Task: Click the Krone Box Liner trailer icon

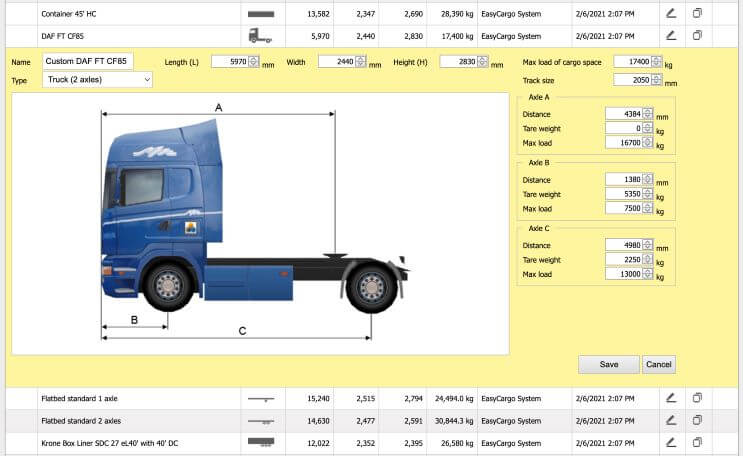Action: (x=261, y=442)
